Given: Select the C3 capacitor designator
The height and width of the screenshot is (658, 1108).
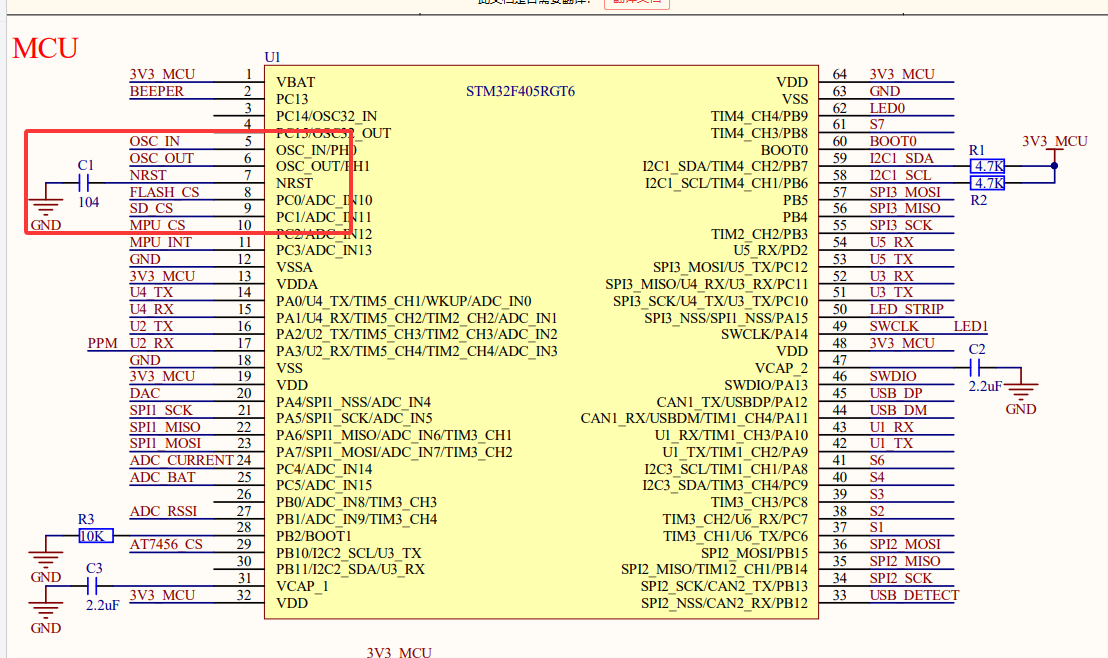Looking at the screenshot, I should (94, 569).
